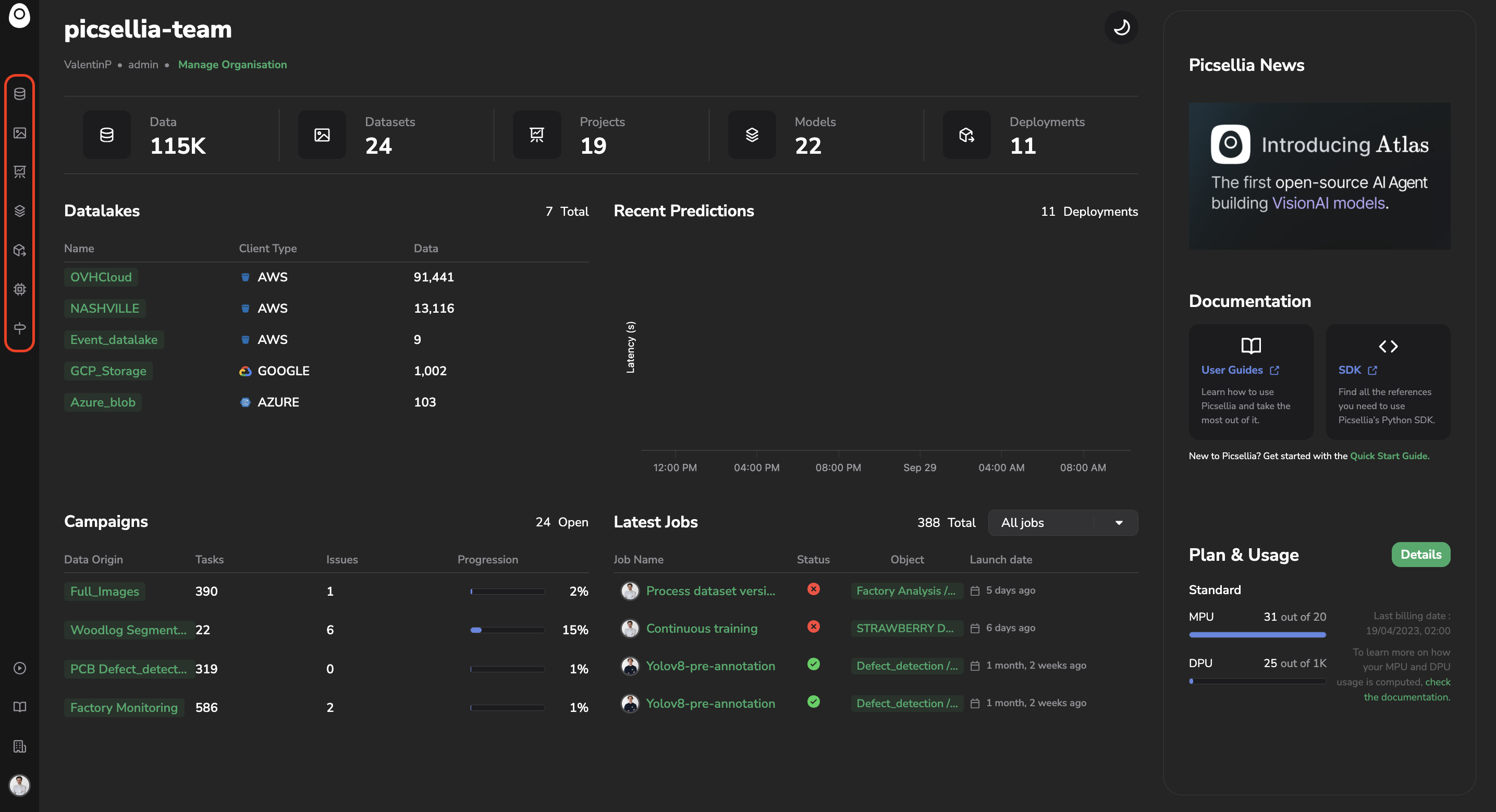Open the Projects icon in the sidebar
The height and width of the screenshot is (812, 1496).
click(x=20, y=172)
